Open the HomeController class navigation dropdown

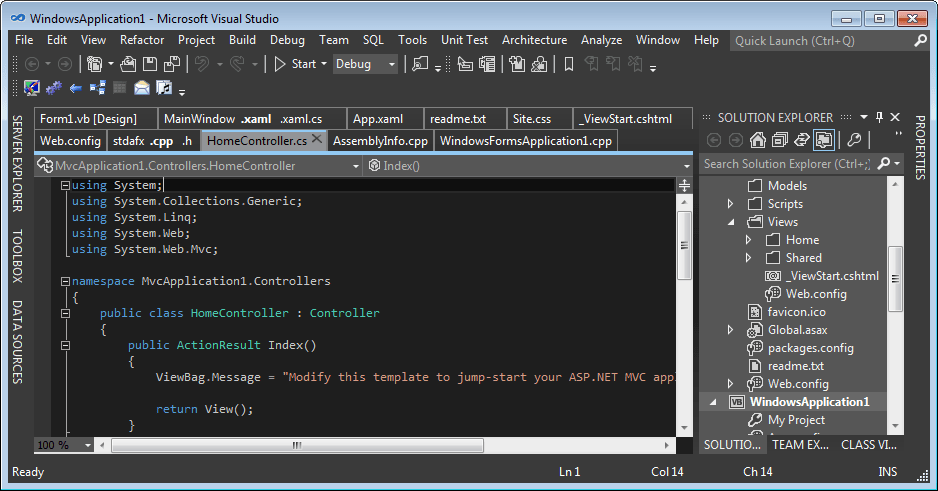(355, 166)
